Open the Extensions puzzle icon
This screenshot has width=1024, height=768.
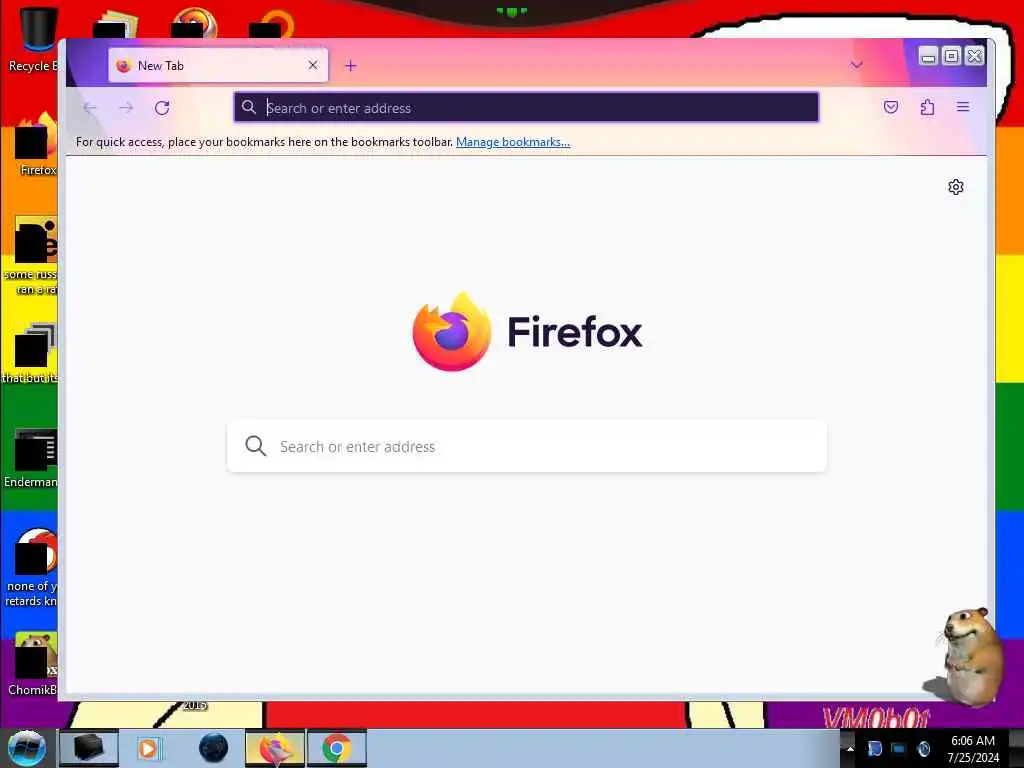click(x=927, y=107)
